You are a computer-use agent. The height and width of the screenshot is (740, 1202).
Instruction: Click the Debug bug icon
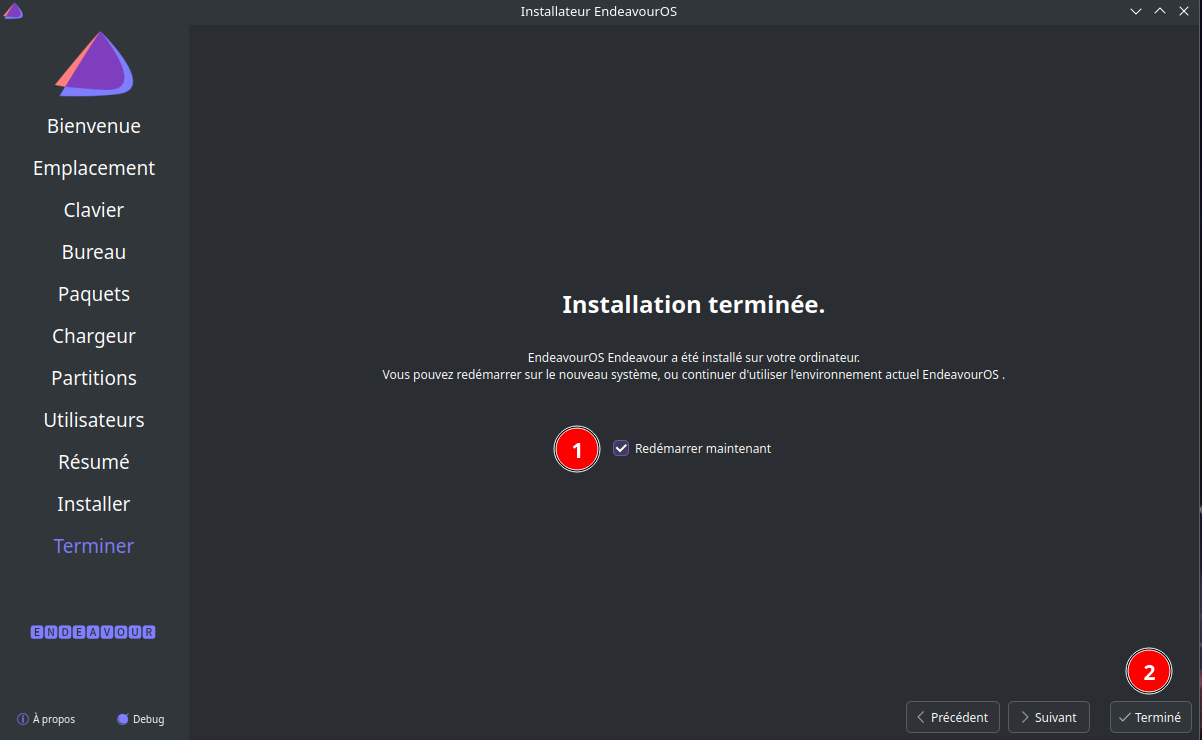(123, 719)
